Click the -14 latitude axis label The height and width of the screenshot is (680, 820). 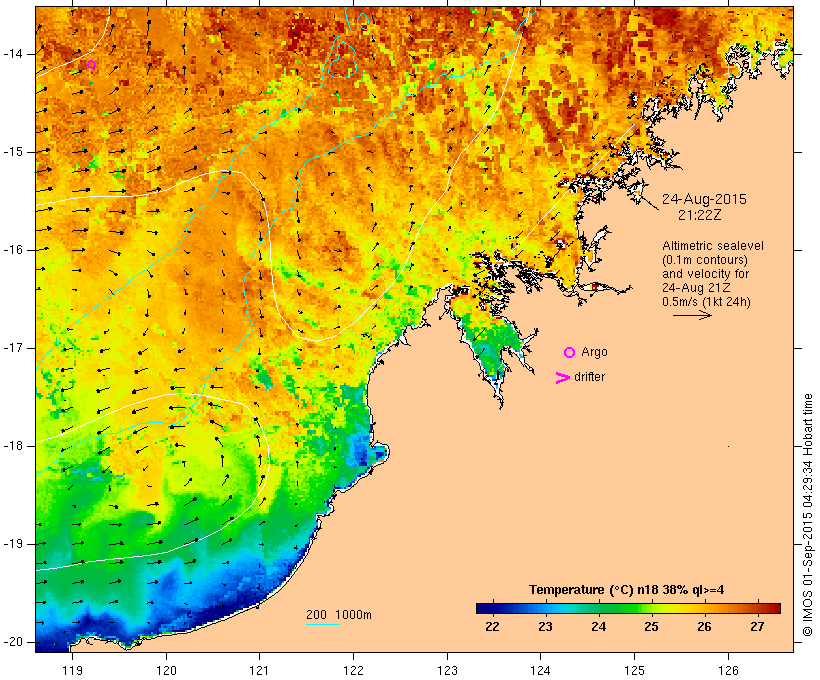[12, 54]
